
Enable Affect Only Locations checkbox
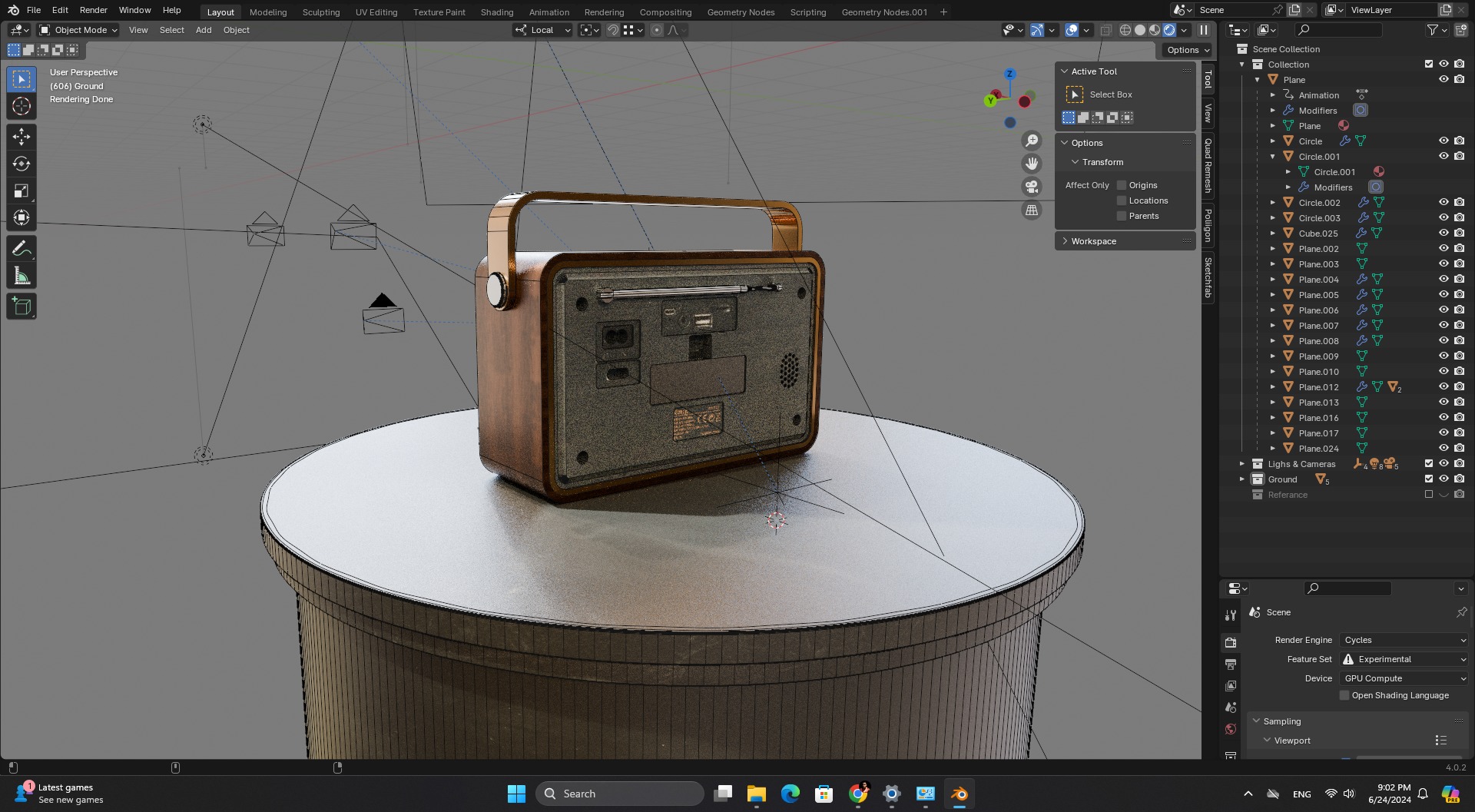[1122, 201]
